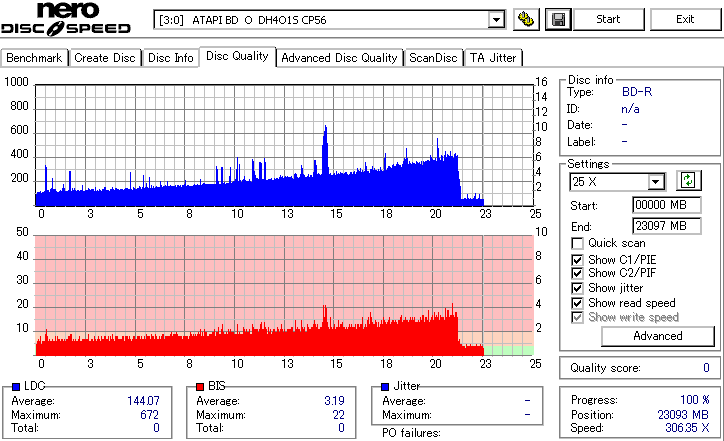Click the BIS Average value 3.19

334,401
